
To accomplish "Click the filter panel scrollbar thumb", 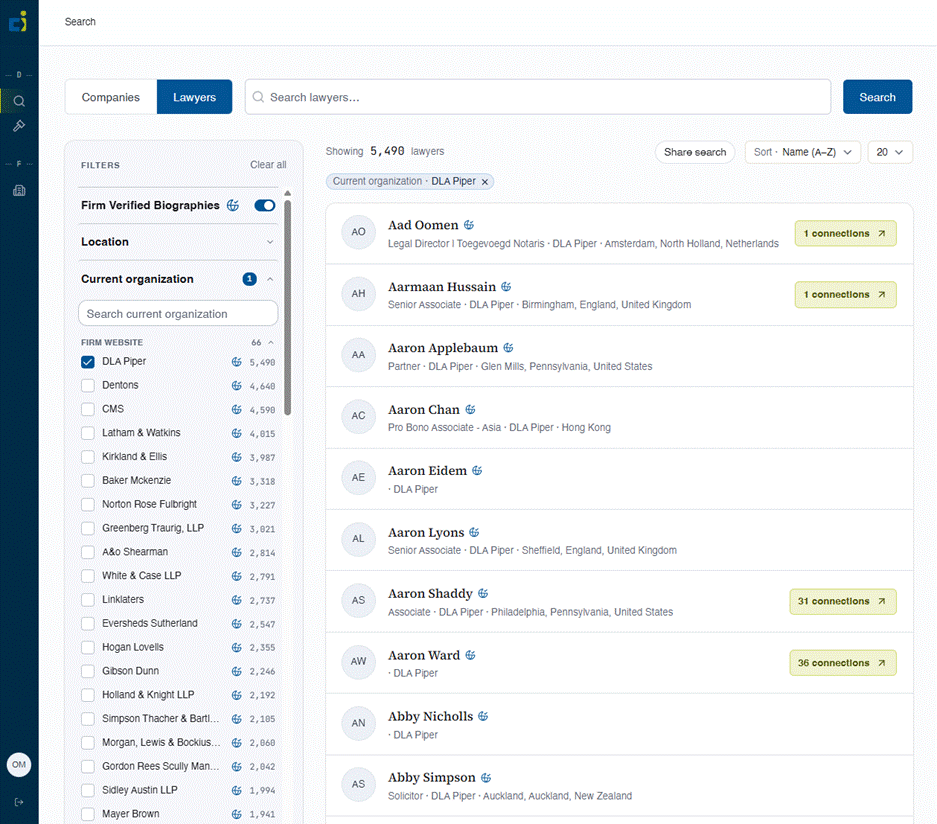I will click(x=287, y=308).
